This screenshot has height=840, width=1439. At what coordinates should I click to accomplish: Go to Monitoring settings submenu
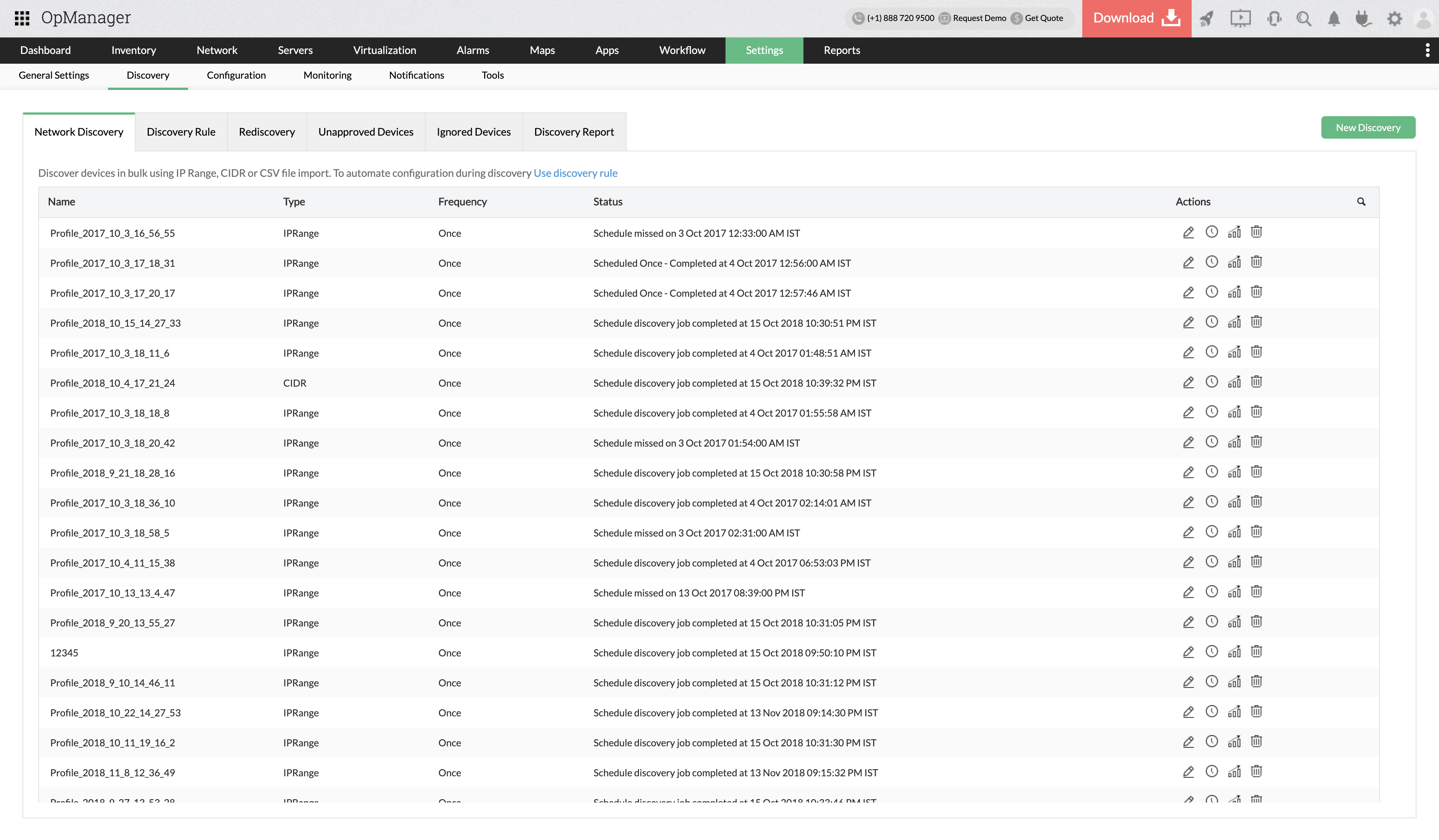coord(327,75)
